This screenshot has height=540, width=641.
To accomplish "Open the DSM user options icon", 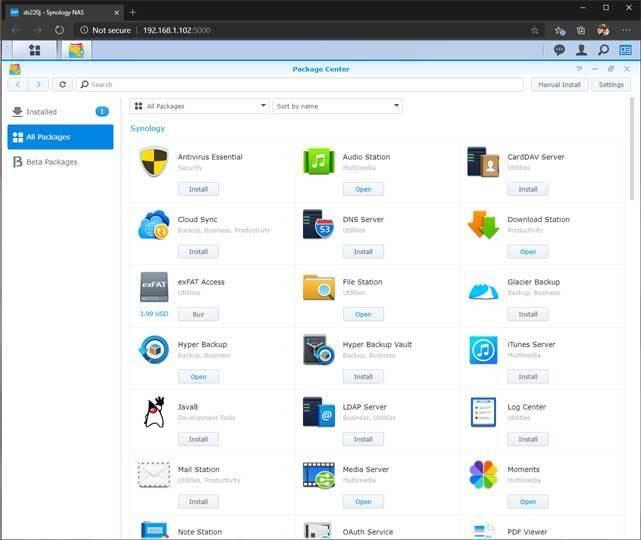I will point(581,50).
